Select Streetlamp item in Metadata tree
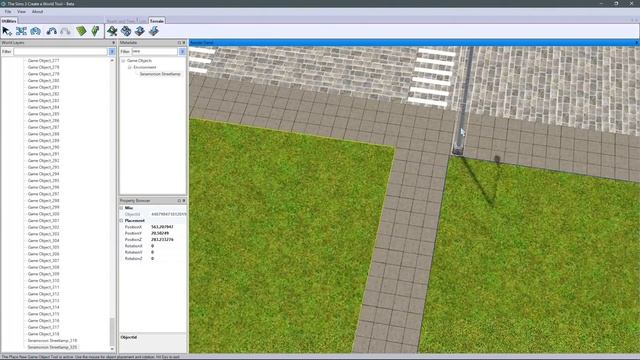Viewport: 640px width, 360px height. pos(160,74)
